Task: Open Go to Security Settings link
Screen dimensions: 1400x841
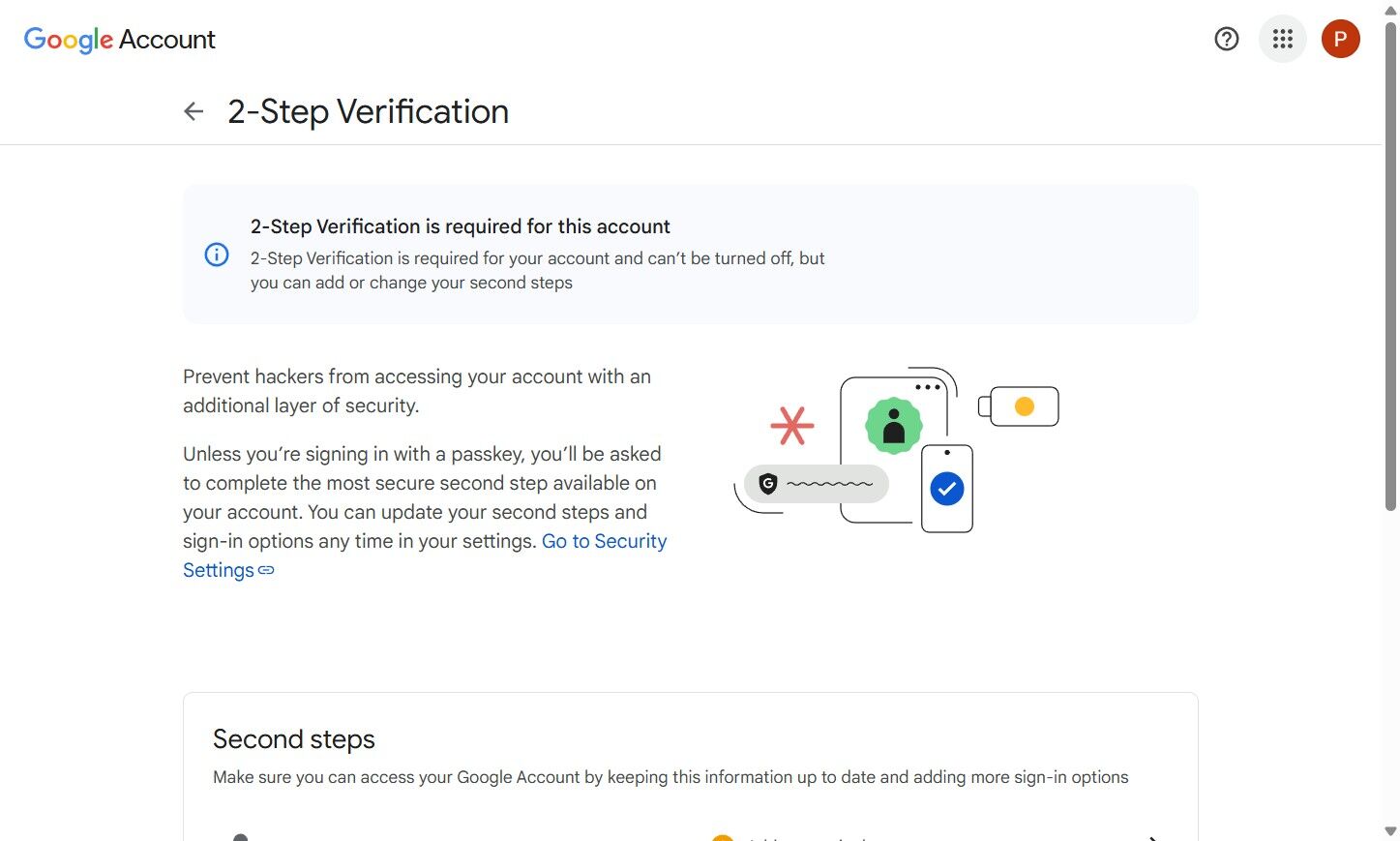Action: coord(604,541)
